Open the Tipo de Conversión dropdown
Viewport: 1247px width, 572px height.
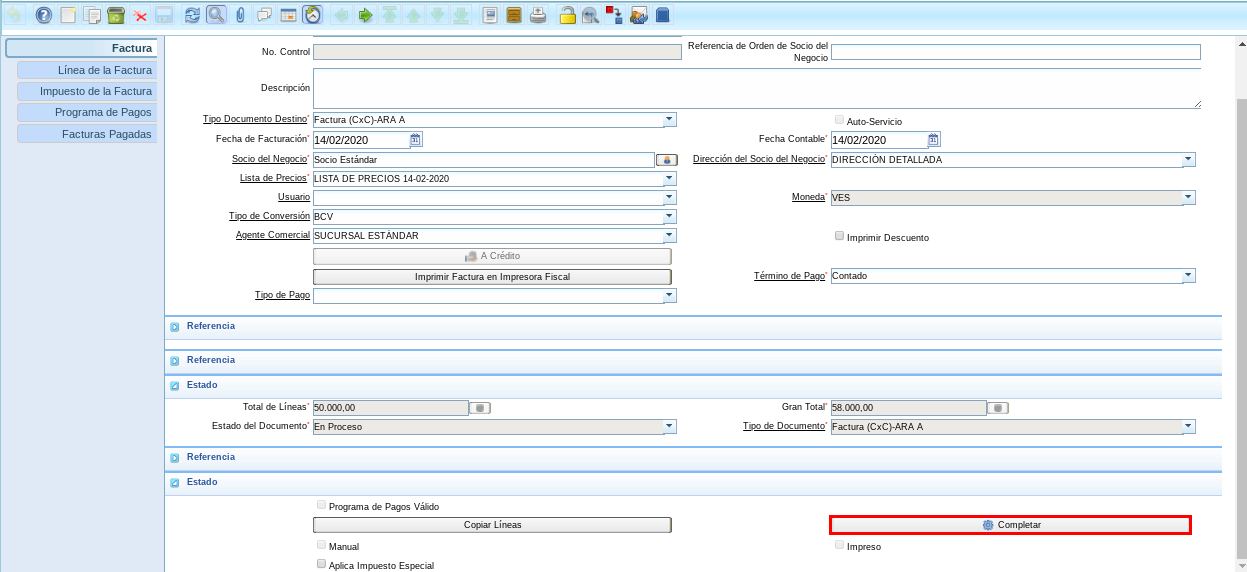[669, 216]
